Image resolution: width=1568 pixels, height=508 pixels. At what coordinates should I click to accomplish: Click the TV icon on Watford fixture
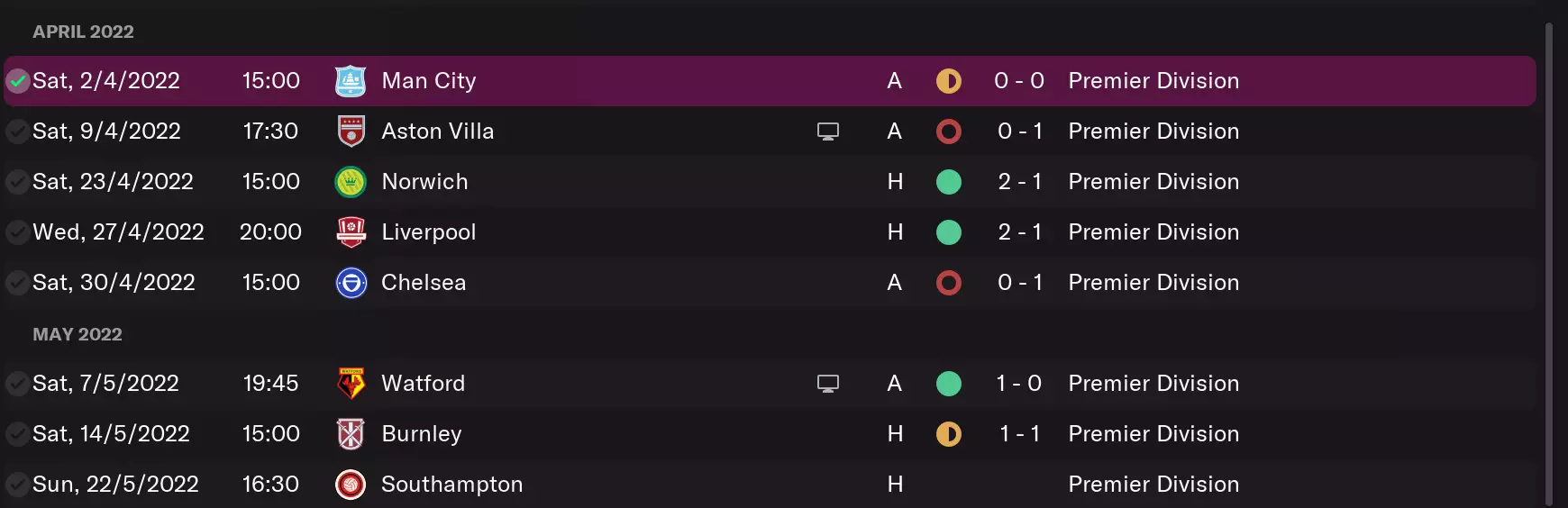pos(827,384)
